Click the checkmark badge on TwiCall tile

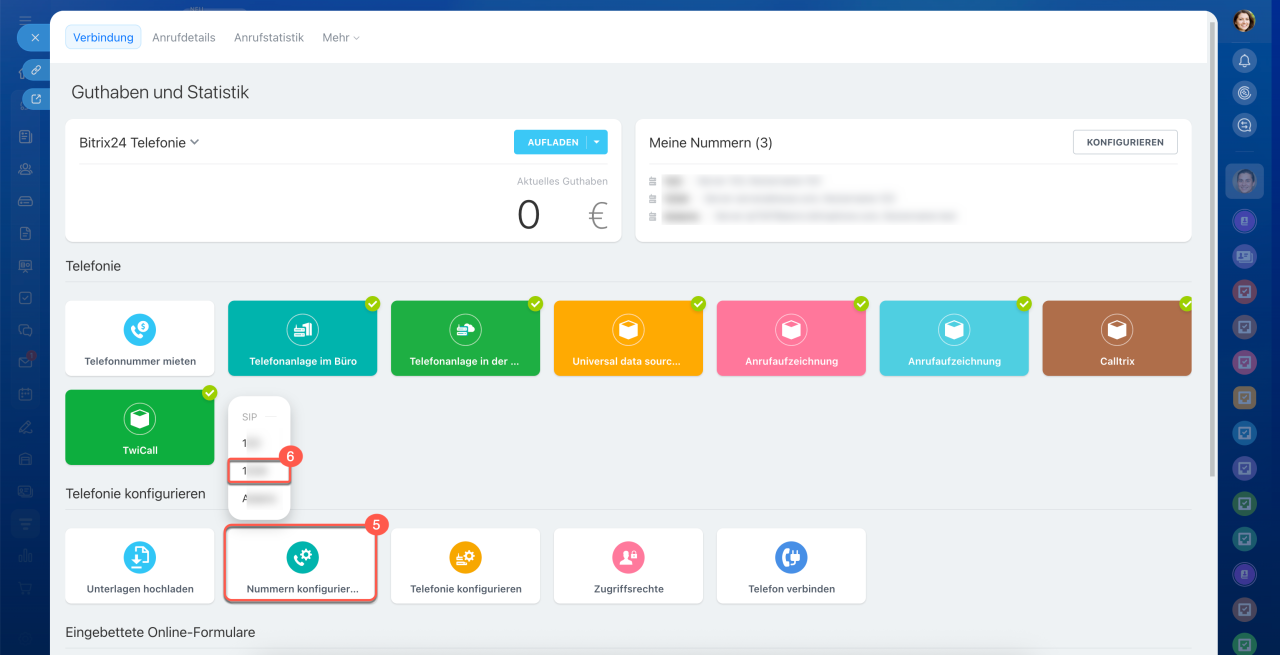click(x=209, y=393)
